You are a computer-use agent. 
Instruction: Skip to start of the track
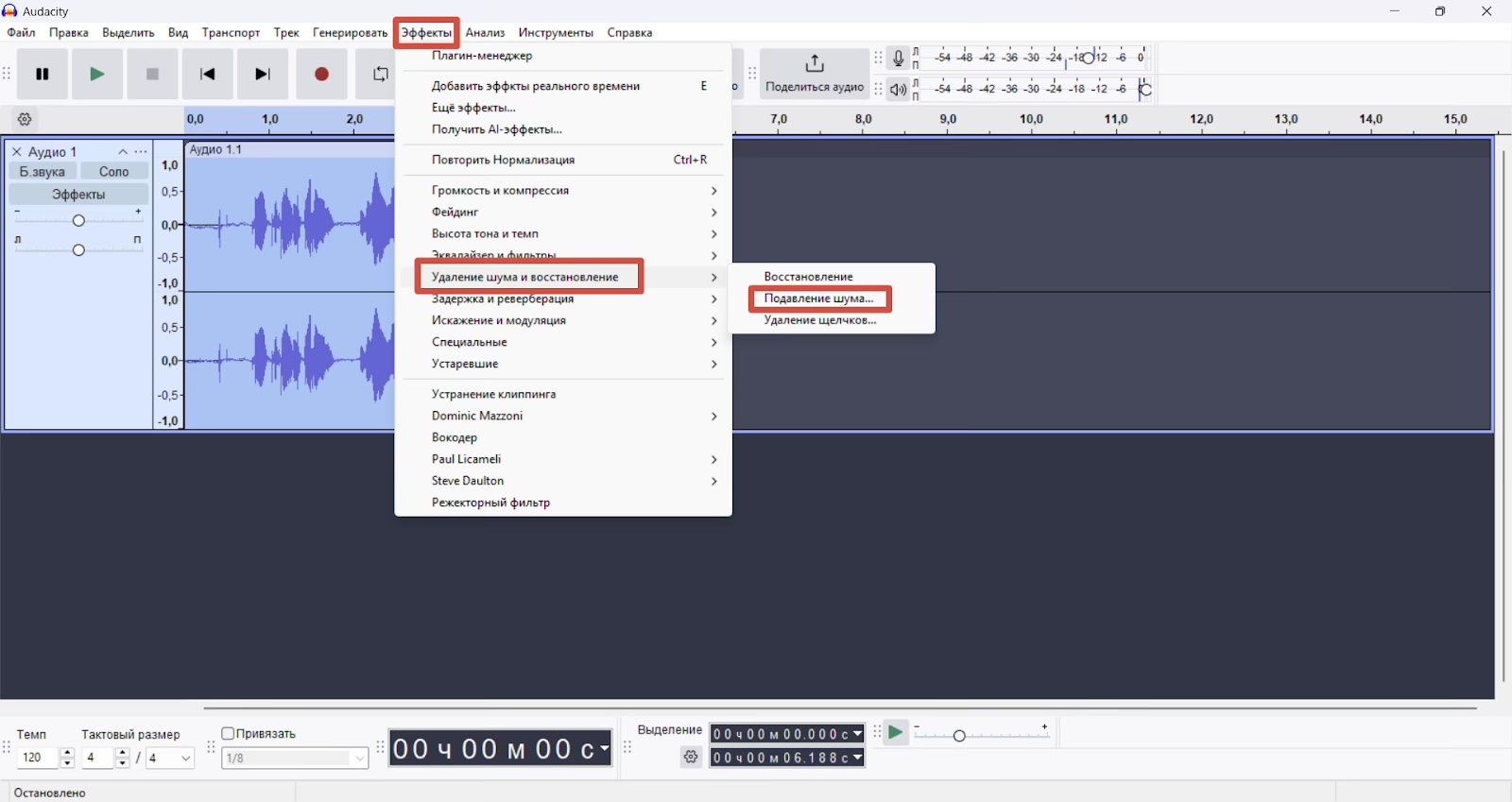(208, 75)
